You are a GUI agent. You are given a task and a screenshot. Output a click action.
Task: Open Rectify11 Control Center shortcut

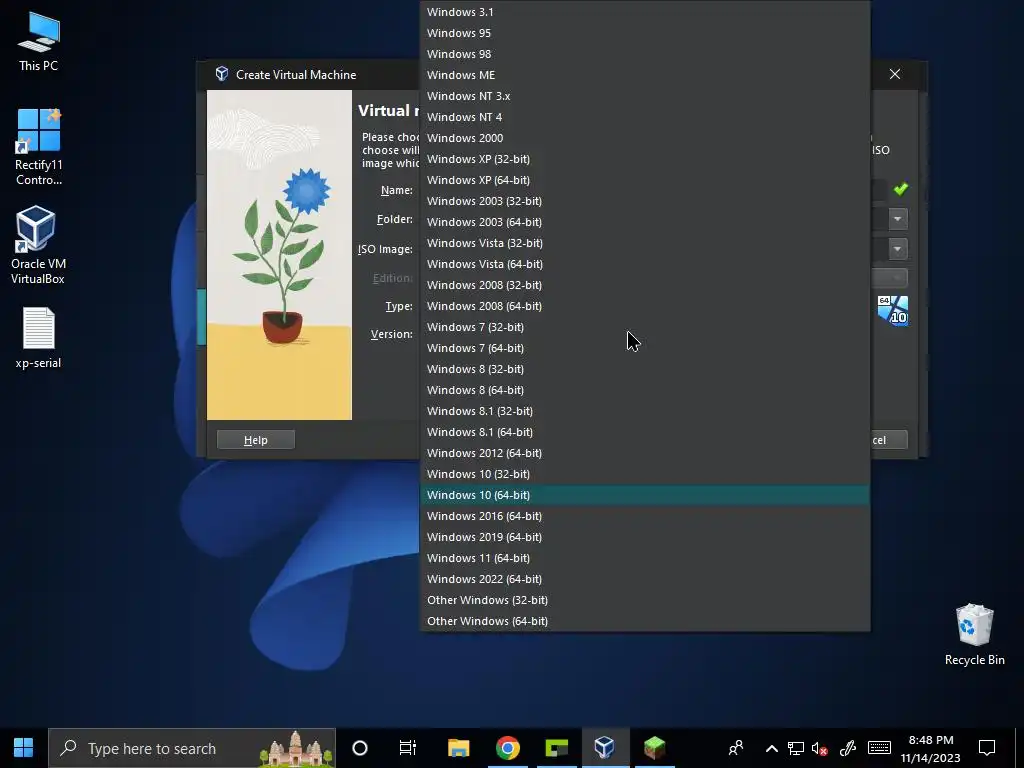pos(39,147)
